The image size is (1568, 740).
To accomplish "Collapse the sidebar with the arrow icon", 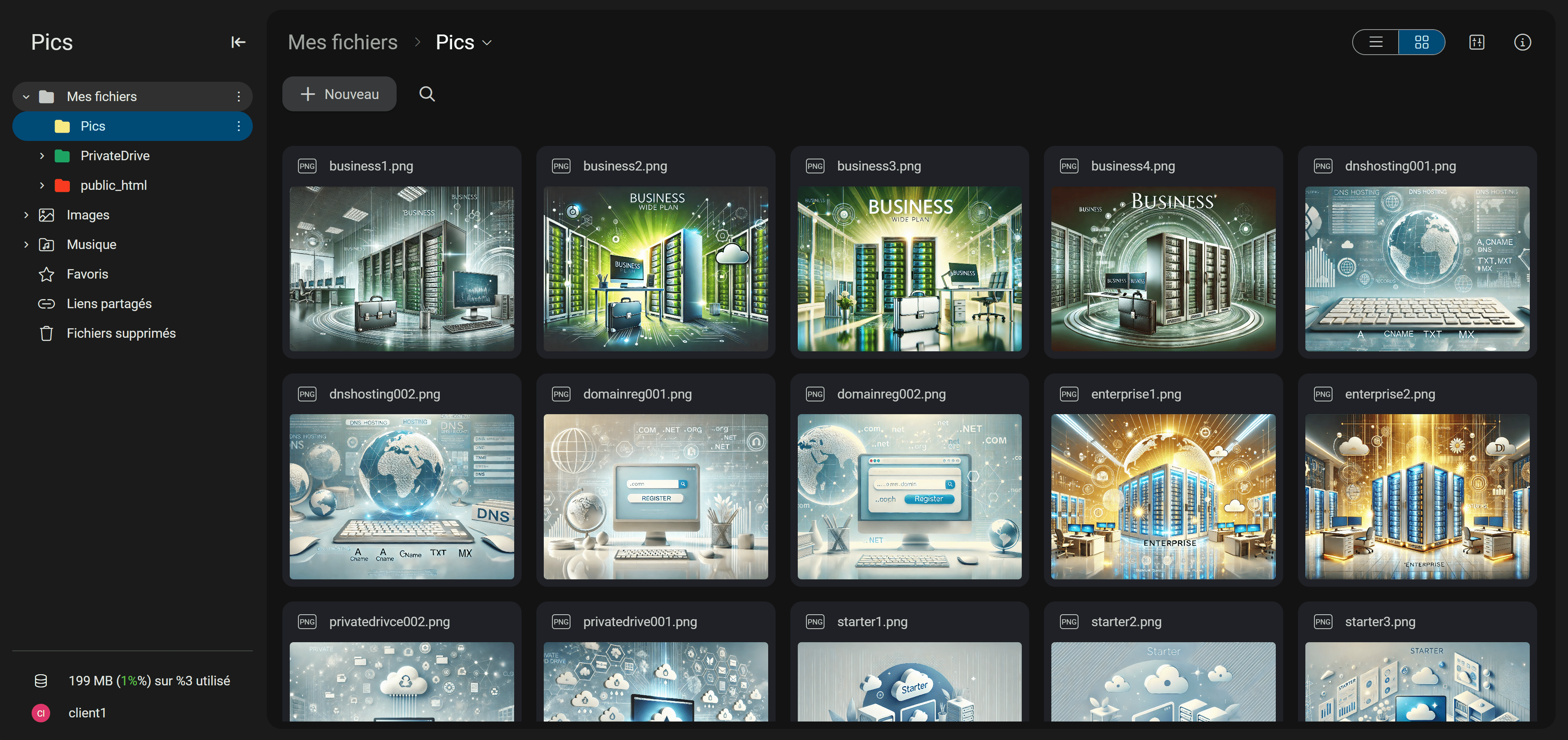I will 238,42.
